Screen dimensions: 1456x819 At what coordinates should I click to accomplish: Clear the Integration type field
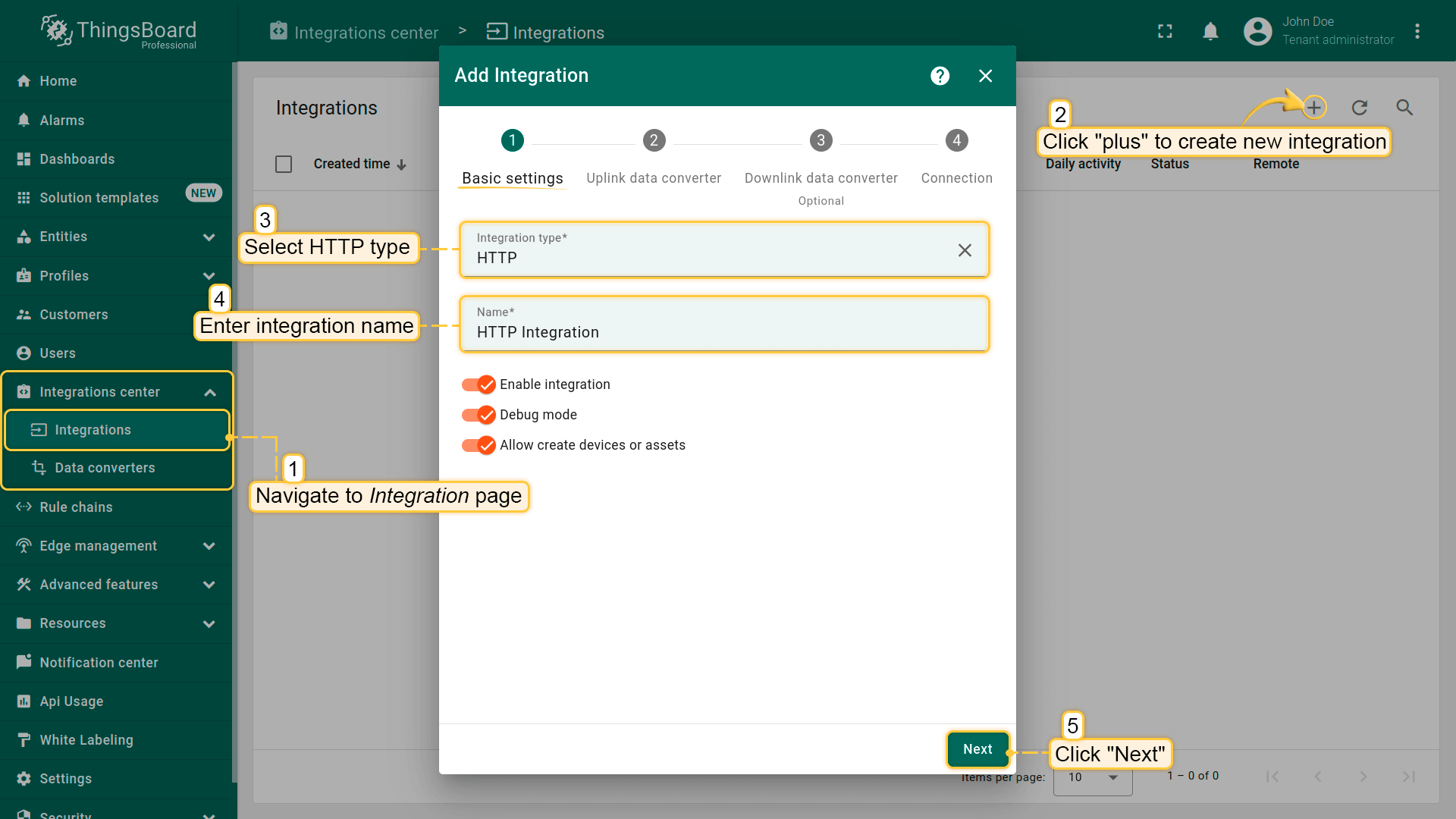coord(965,250)
